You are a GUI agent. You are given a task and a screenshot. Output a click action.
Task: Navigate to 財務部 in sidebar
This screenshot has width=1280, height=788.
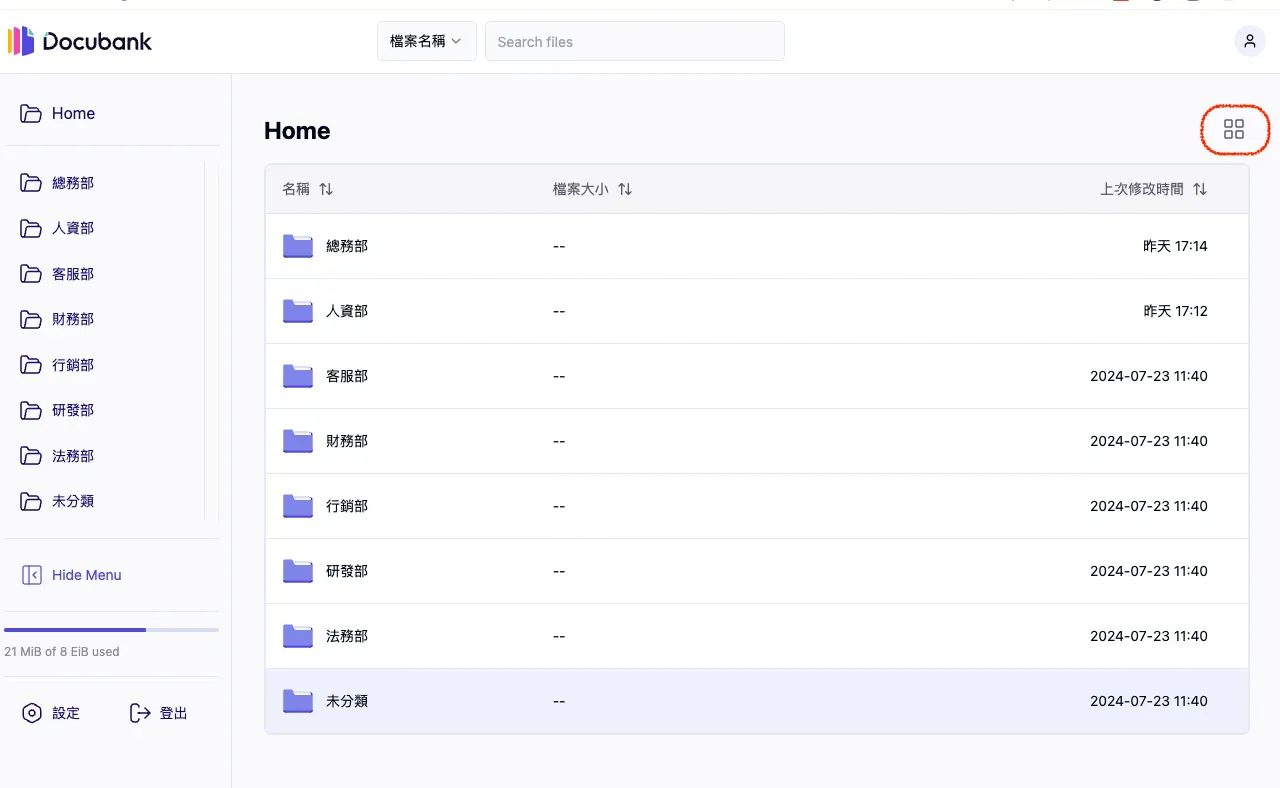pos(73,319)
